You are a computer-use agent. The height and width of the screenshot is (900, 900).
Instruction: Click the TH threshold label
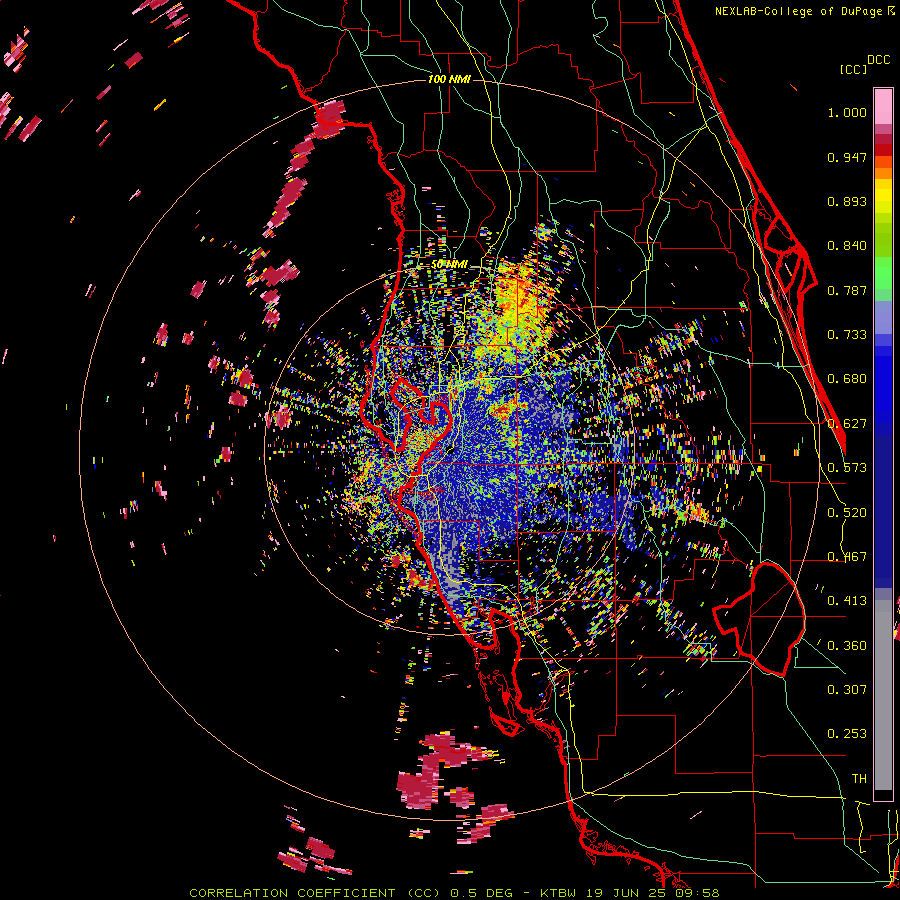click(859, 779)
